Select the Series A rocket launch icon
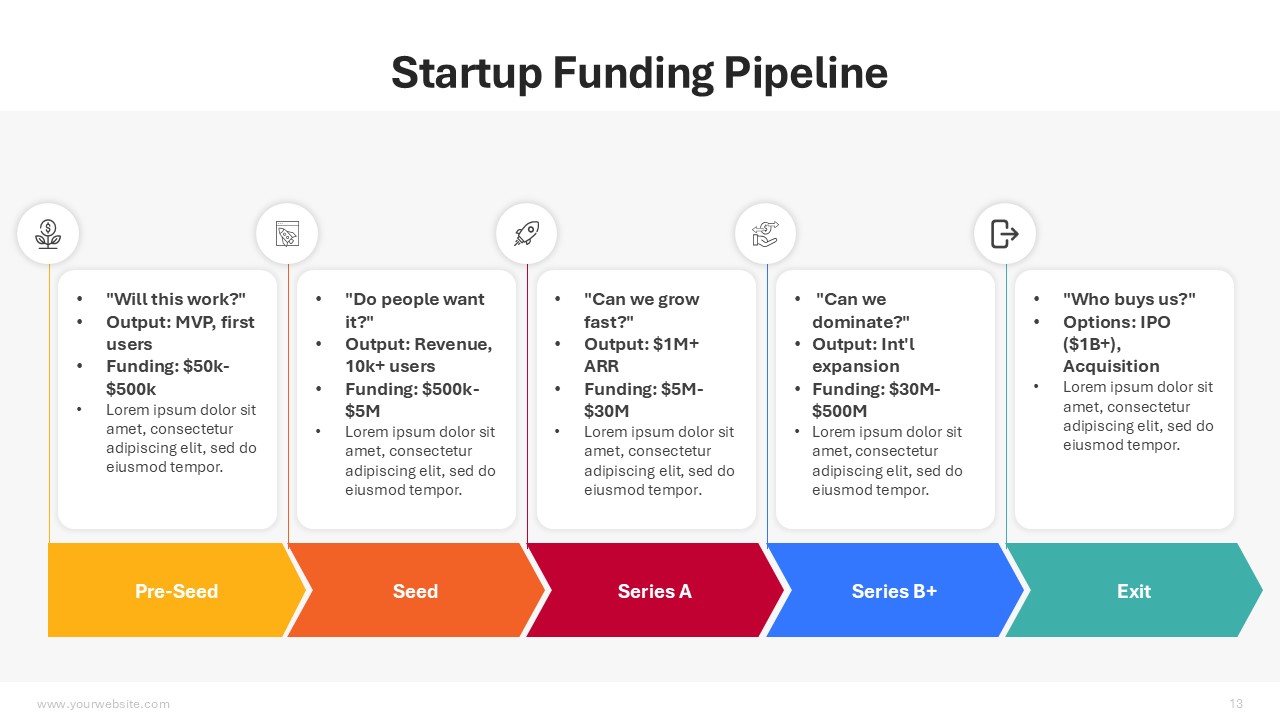Screen dimensions: 1280x720 click(527, 234)
